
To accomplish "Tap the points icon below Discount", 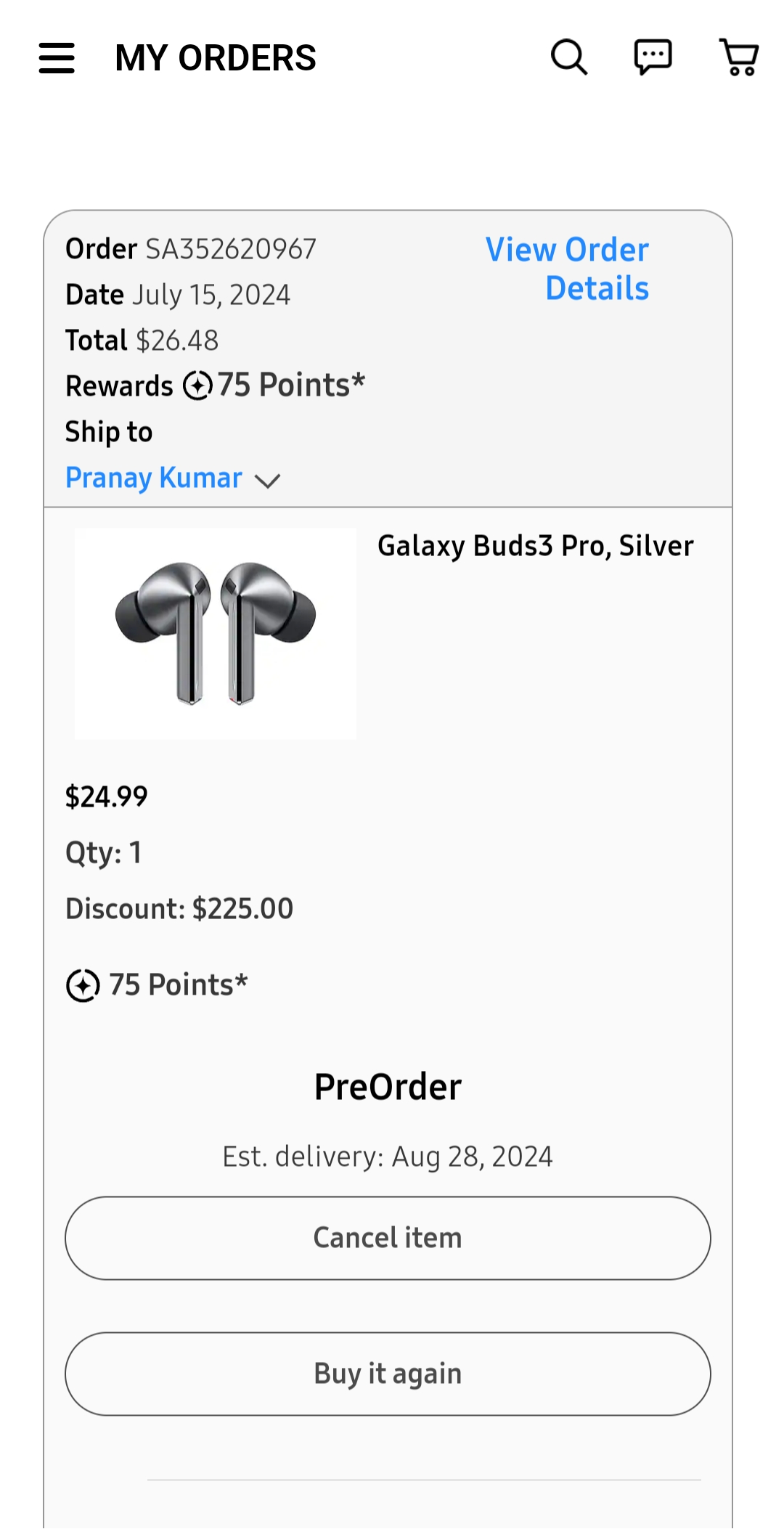I will [83, 986].
